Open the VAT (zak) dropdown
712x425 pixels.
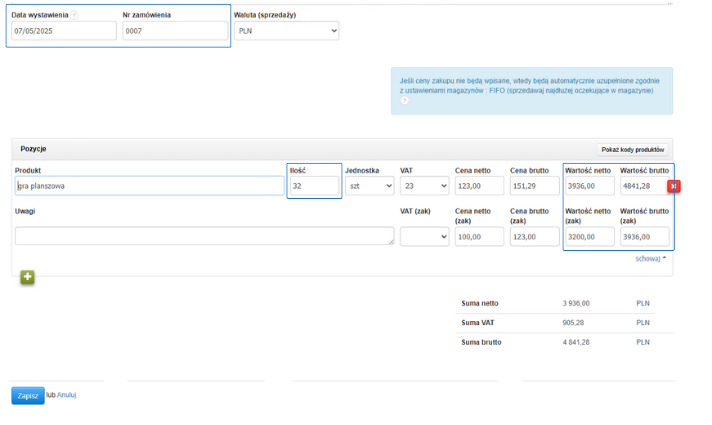tap(424, 236)
